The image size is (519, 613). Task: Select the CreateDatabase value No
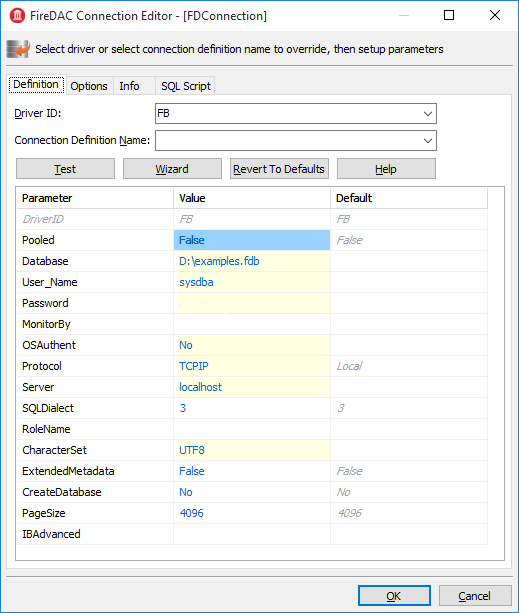pyautogui.click(x=252, y=492)
